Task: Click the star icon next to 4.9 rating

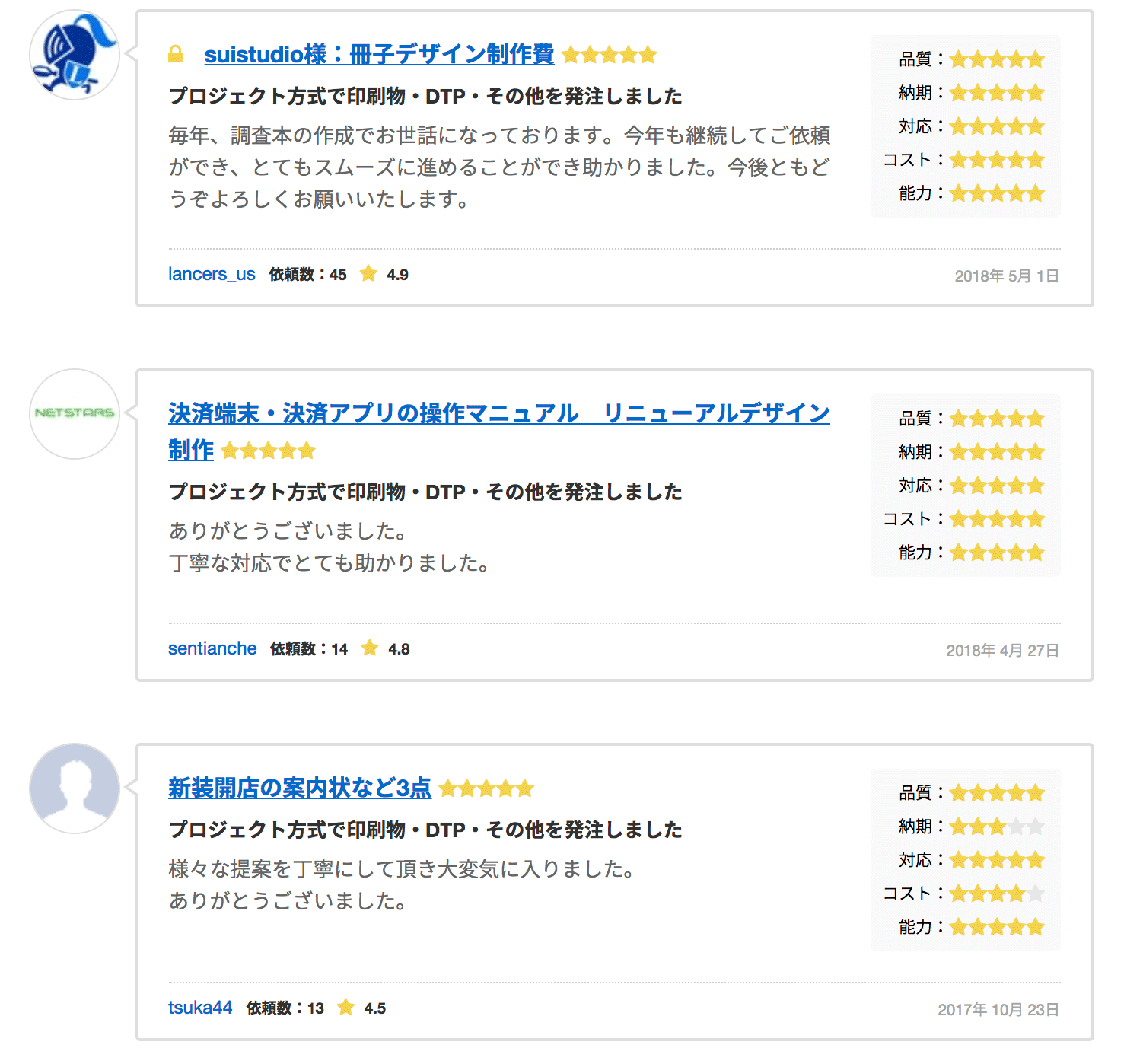Action: point(368,274)
